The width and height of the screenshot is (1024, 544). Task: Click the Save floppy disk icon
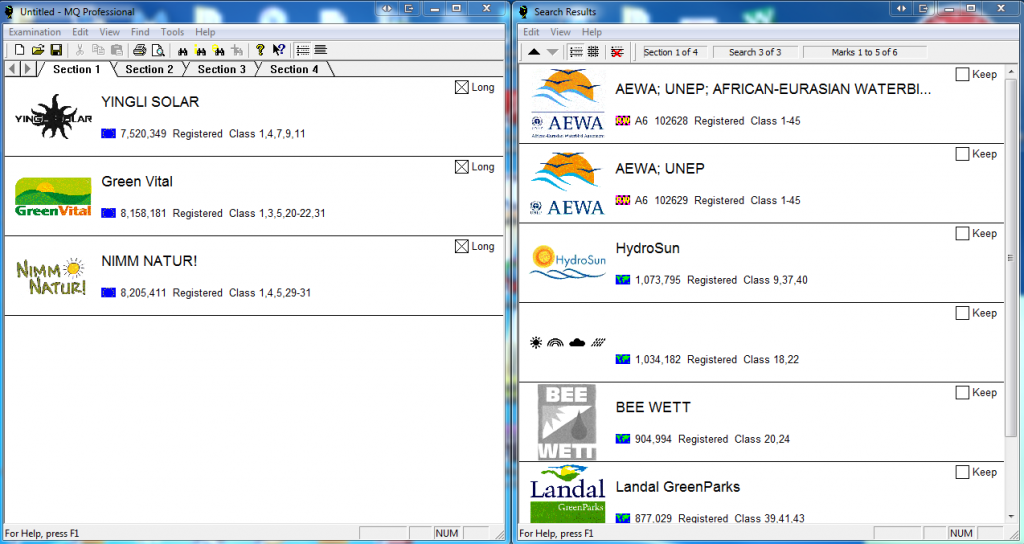tap(56, 50)
